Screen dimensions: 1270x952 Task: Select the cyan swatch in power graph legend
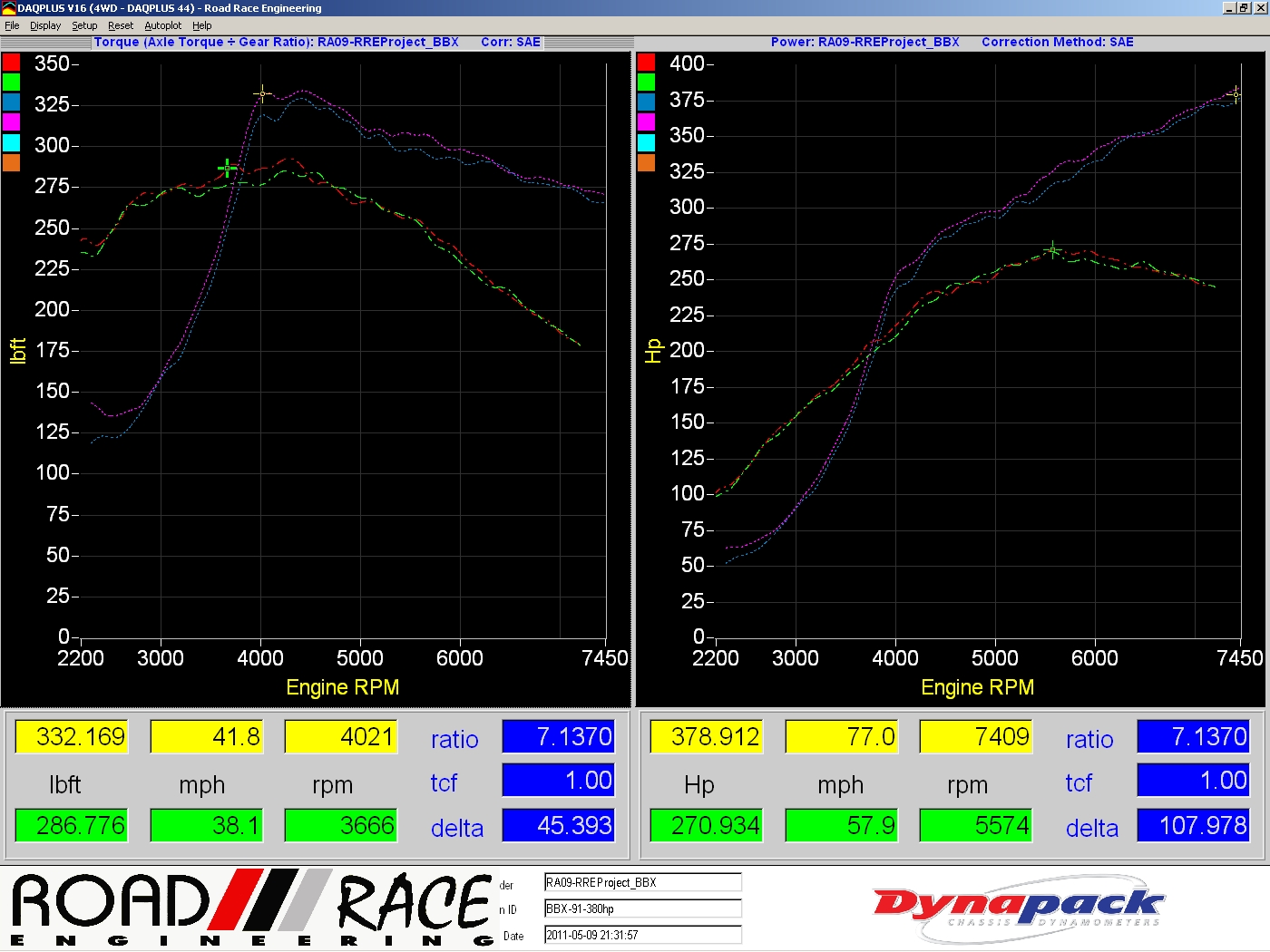[646, 142]
